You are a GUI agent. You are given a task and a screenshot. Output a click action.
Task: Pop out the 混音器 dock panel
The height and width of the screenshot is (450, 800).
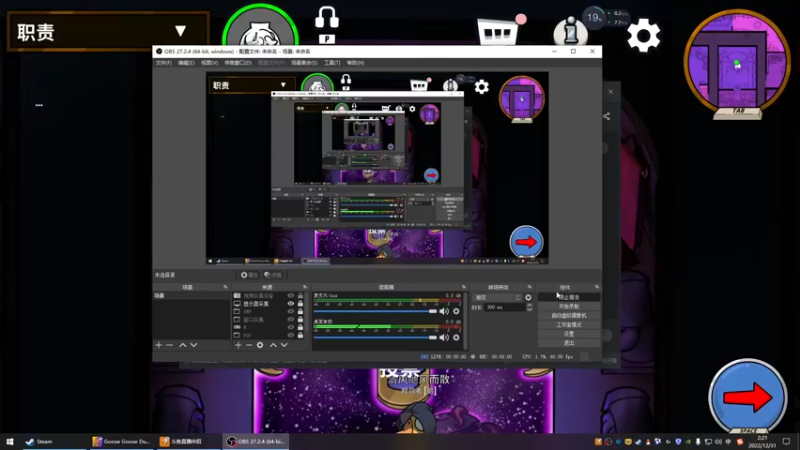point(463,287)
